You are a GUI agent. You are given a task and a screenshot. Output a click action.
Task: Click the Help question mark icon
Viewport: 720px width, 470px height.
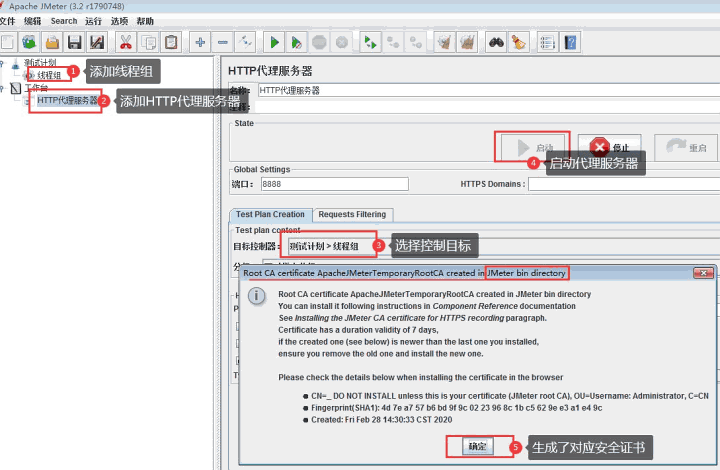pos(570,43)
